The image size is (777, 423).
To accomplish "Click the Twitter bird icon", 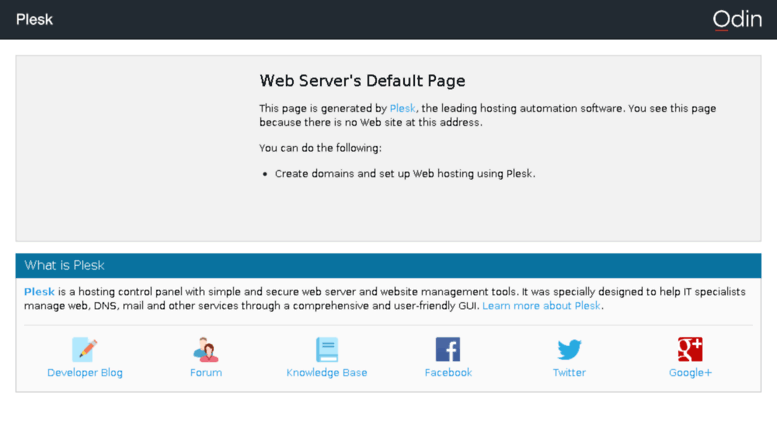I will [x=569, y=349].
